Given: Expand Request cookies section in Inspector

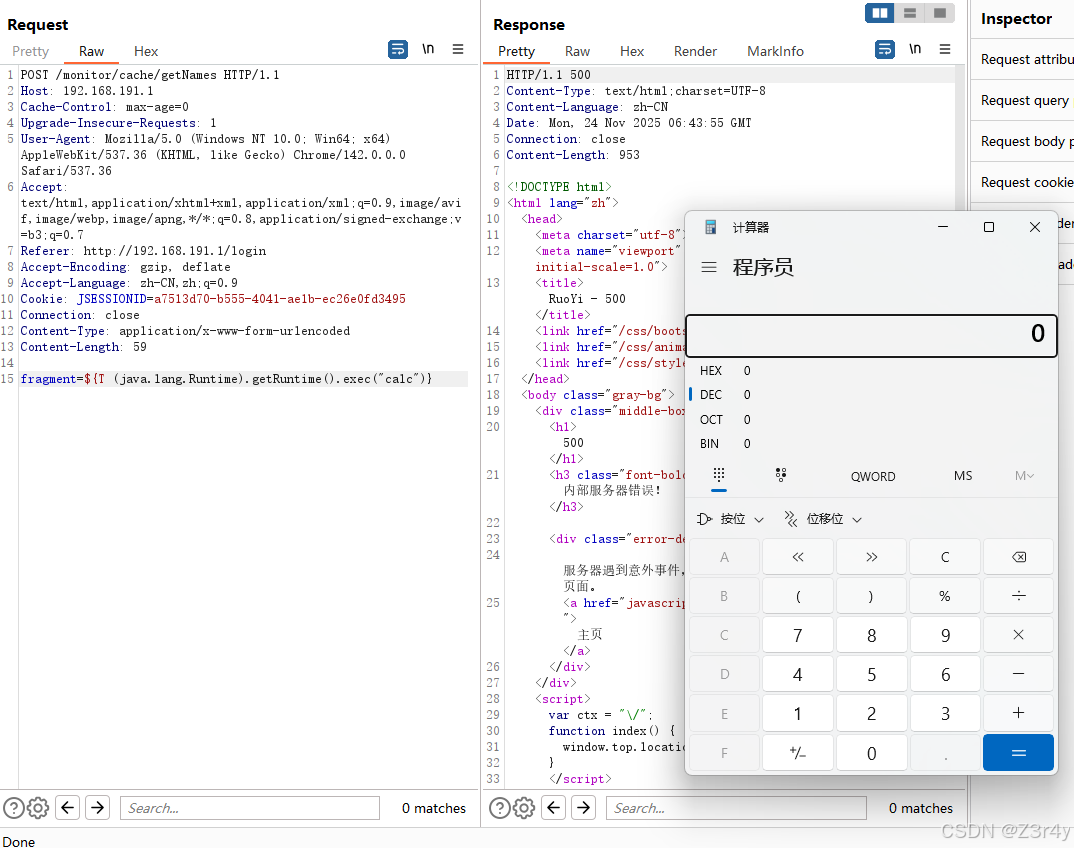Looking at the screenshot, I should tap(1023, 183).
